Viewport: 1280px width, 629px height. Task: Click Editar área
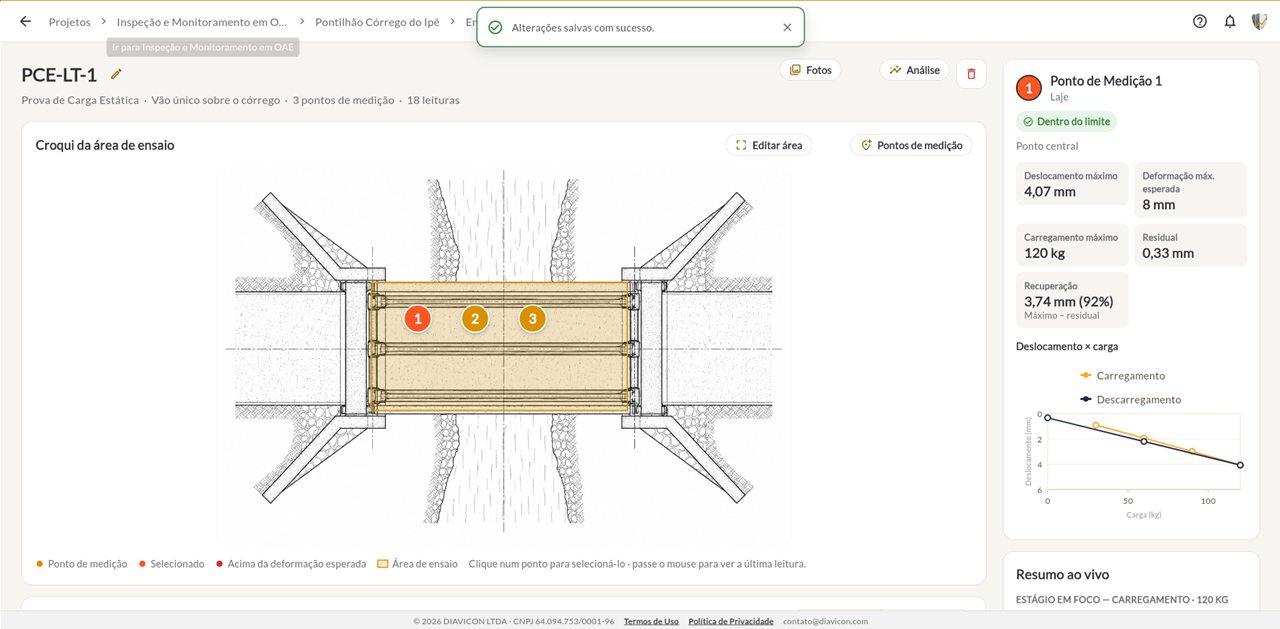tap(768, 145)
